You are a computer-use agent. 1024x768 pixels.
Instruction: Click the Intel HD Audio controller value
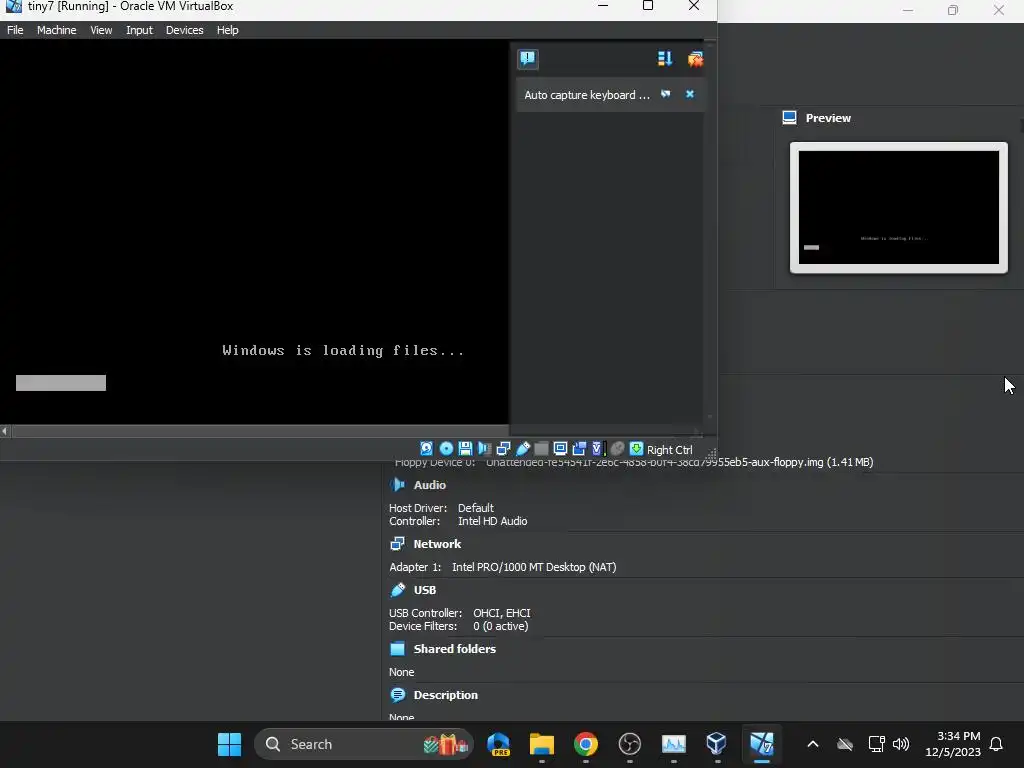(x=492, y=521)
